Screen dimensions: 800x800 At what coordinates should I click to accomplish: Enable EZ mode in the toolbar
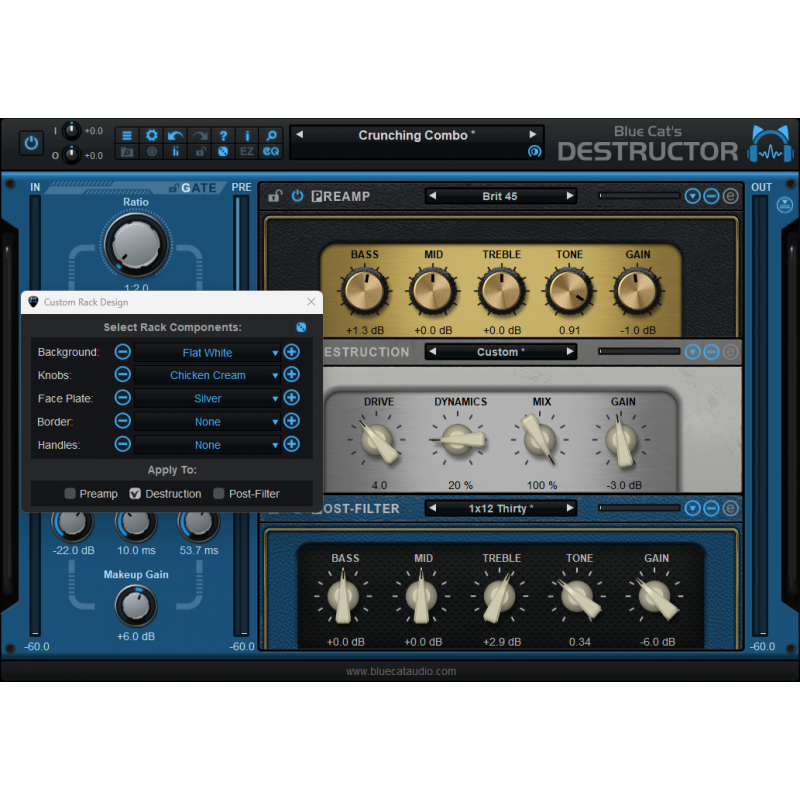point(246,152)
